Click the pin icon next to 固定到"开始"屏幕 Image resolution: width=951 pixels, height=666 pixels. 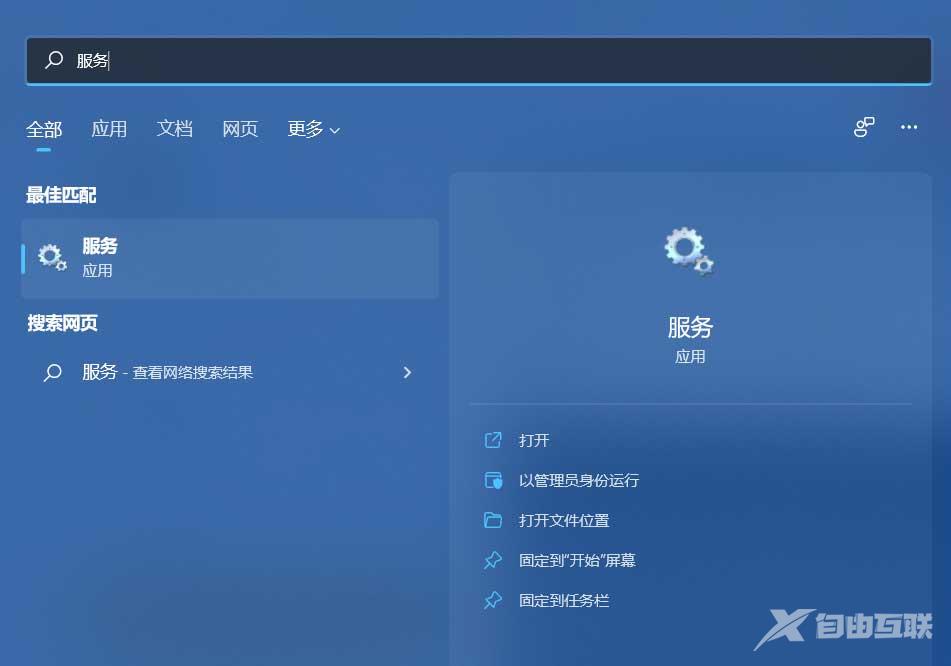tap(493, 560)
